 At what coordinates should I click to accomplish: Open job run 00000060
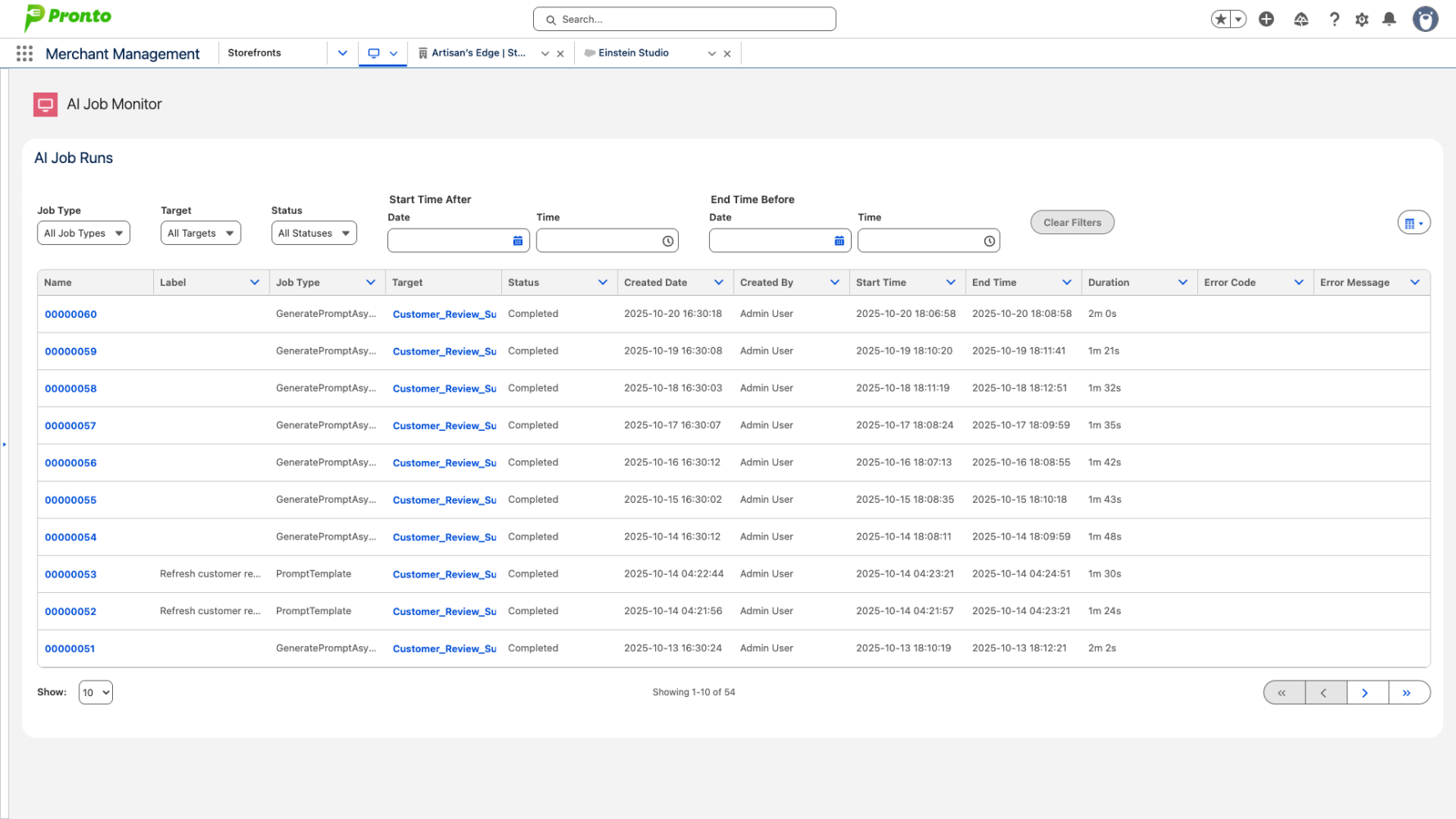pos(70,314)
